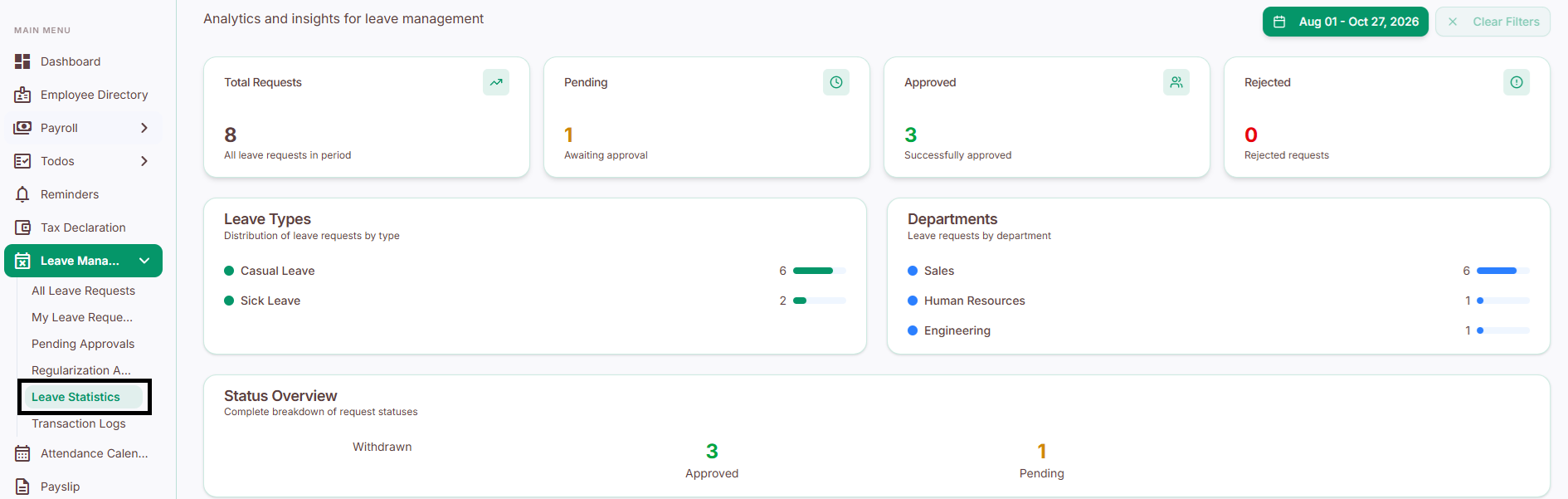Click the Casual Leave progress bar

(x=820, y=271)
